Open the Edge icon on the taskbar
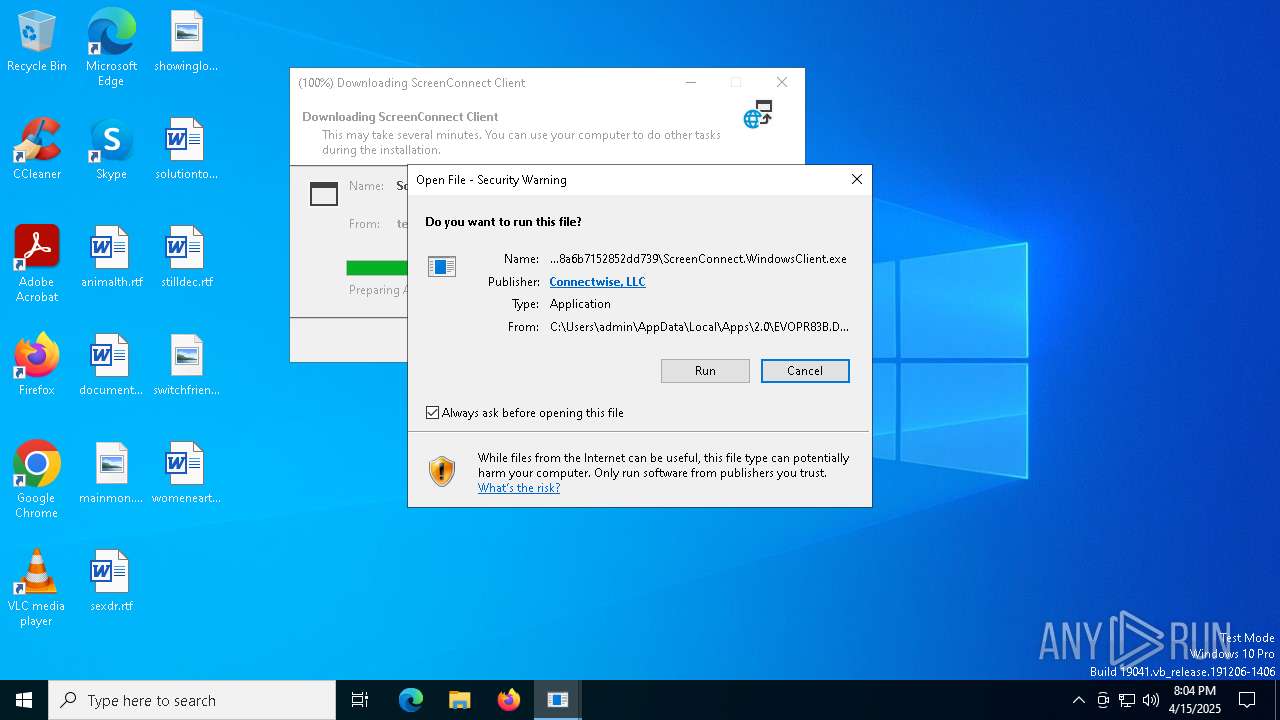 click(x=411, y=700)
